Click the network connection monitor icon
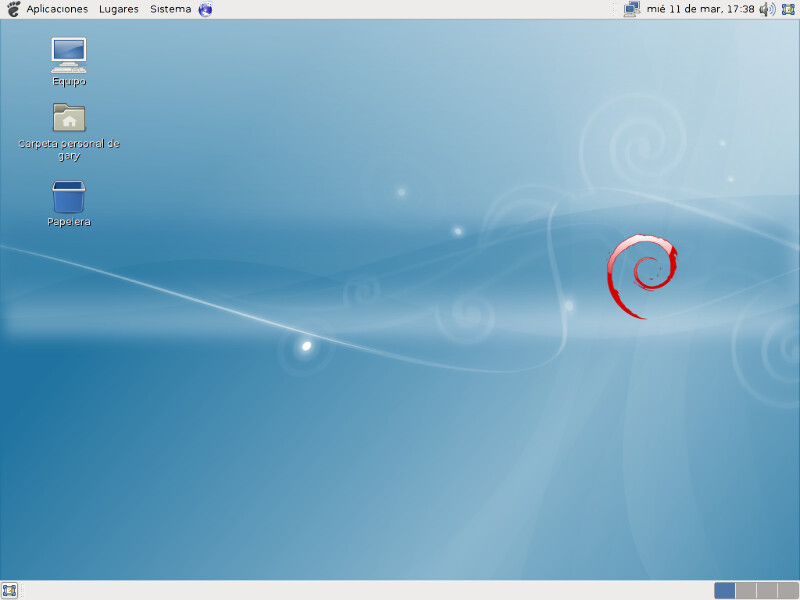 click(631, 9)
